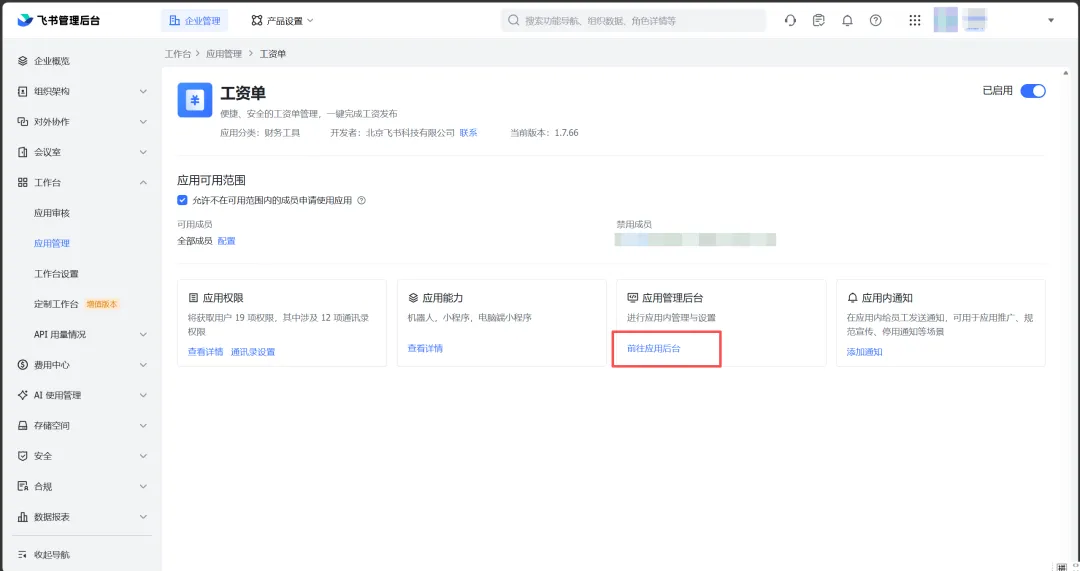Click 查看详情 in 应用权限 card
The height and width of the screenshot is (571, 1080).
pyautogui.click(x=205, y=352)
